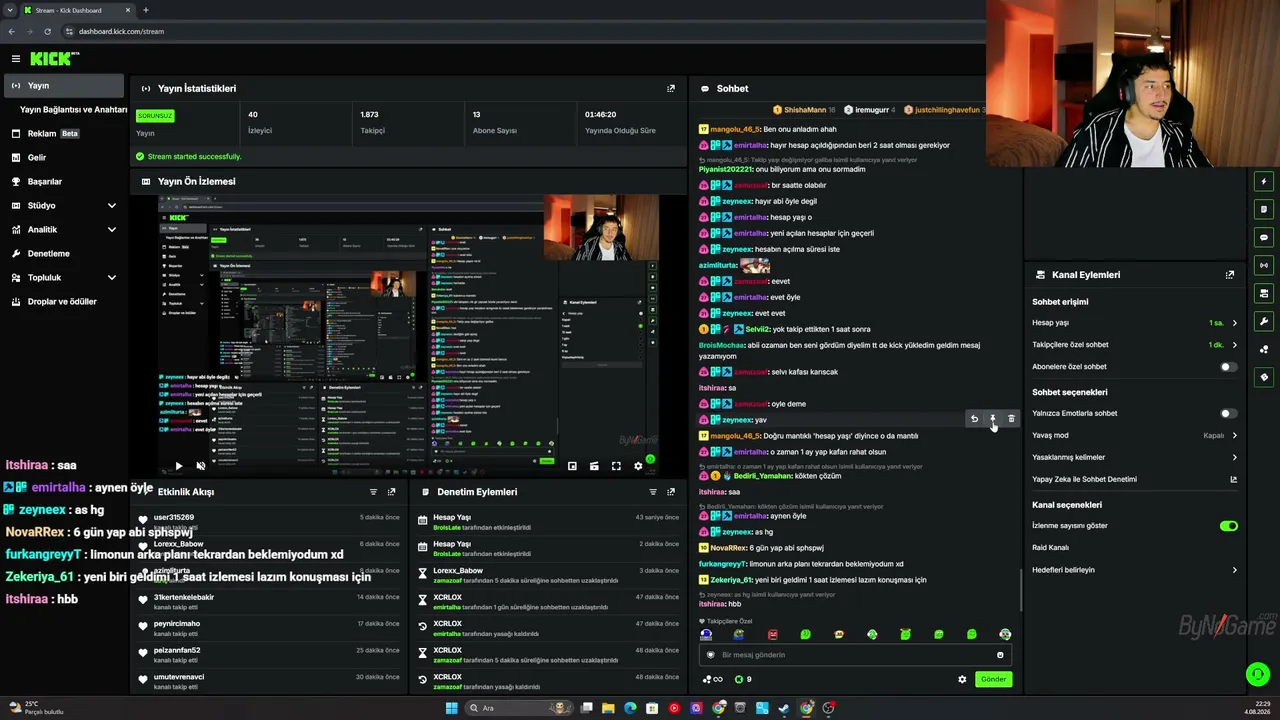Reply to zeyneex's 'yav' message
Image resolution: width=1280 pixels, height=720 pixels.
974,419
